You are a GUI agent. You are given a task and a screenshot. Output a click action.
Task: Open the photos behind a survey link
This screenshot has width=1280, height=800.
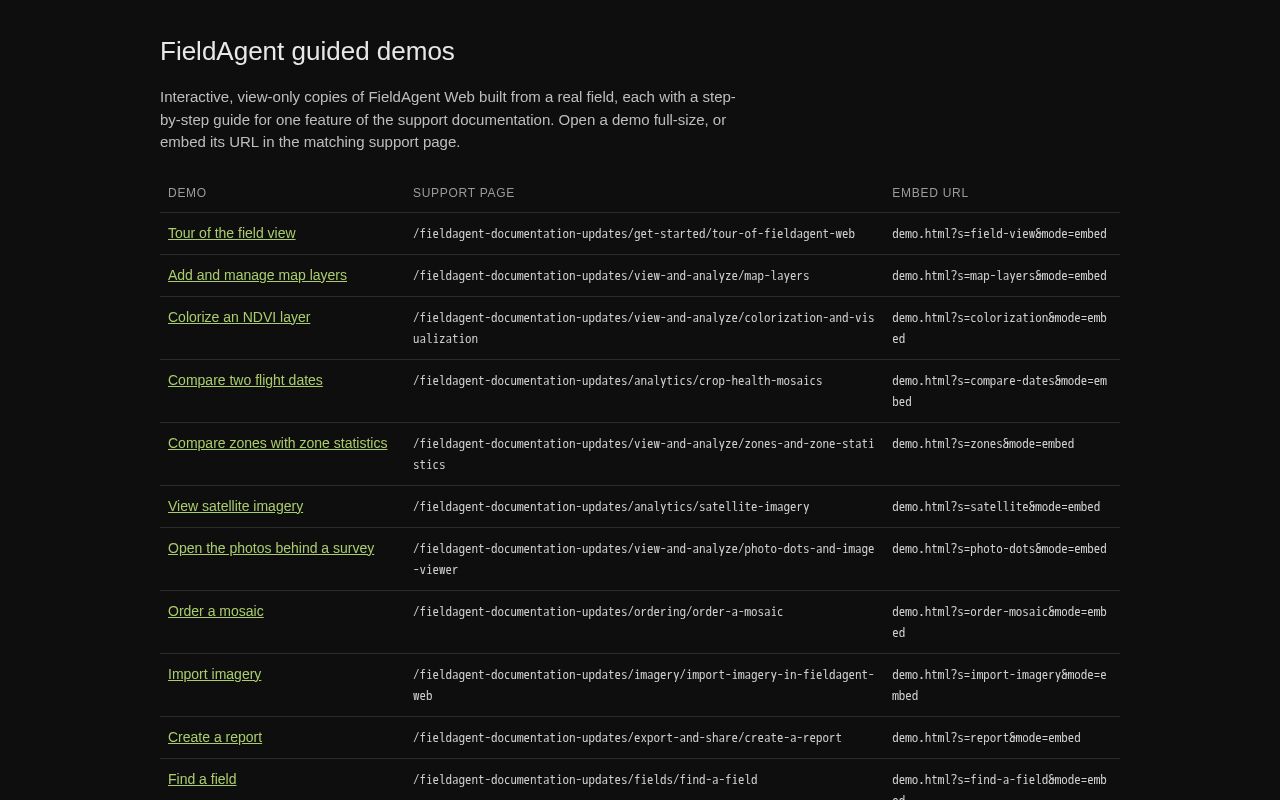click(271, 548)
